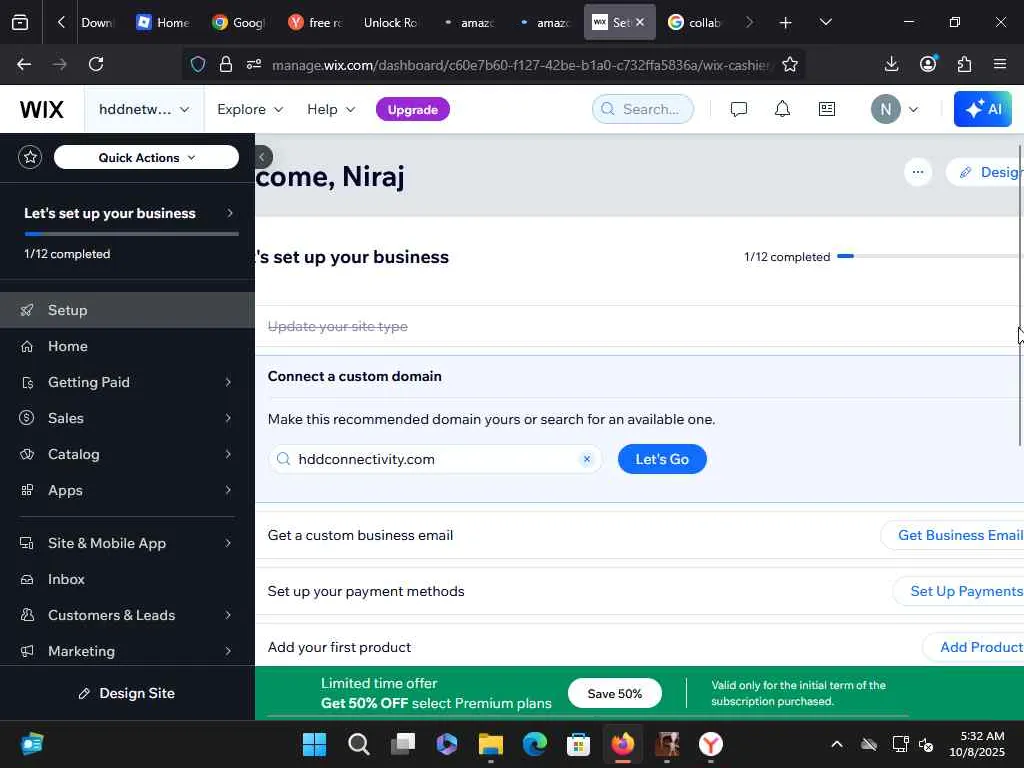
Task: Click the Add Product button
Action: click(974, 647)
